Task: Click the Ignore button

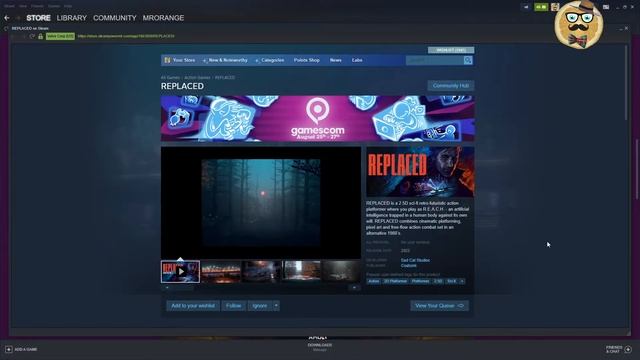Action: (x=260, y=306)
